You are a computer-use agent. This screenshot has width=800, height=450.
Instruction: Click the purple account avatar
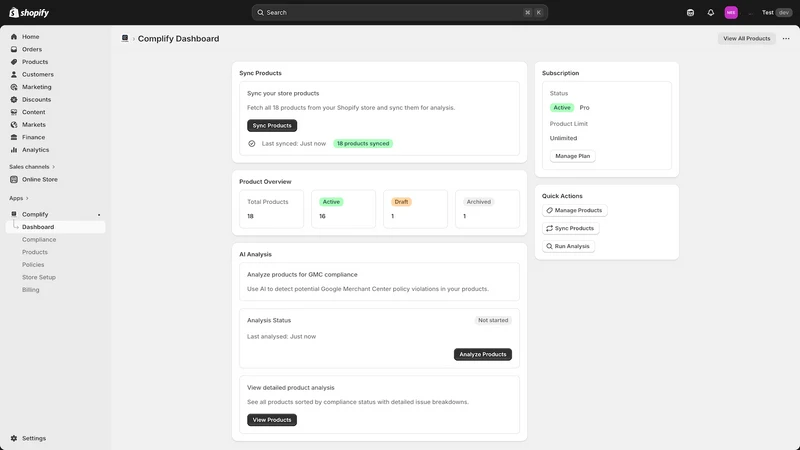pos(731,12)
